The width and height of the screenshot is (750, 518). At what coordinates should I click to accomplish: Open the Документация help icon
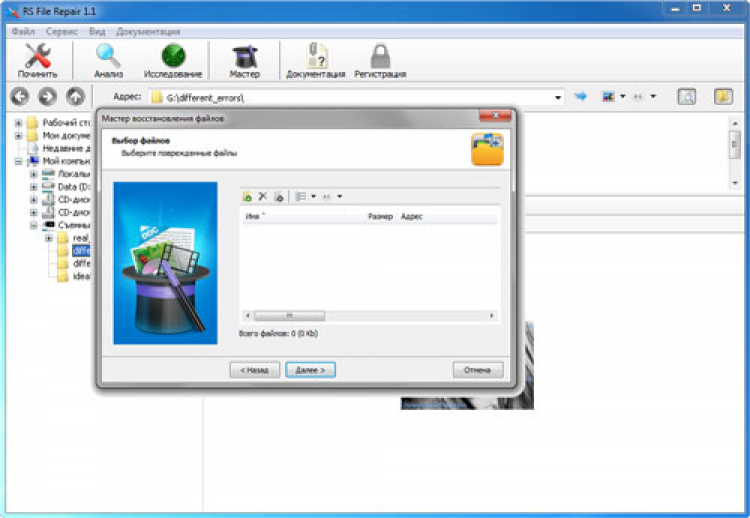(x=316, y=60)
